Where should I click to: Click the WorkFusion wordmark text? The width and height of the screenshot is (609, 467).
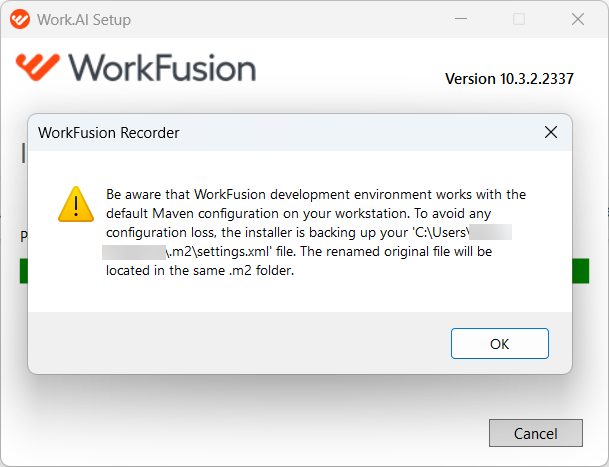pyautogui.click(x=162, y=68)
